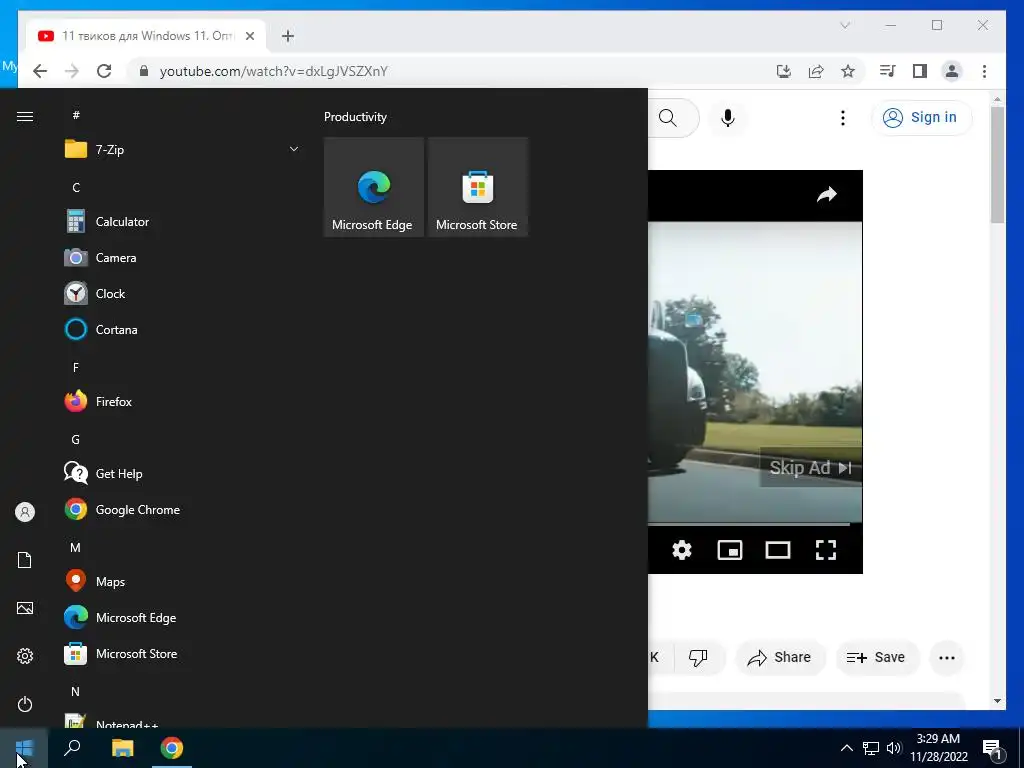Open the user account icon in Start sidebar
Image resolution: width=1024 pixels, height=768 pixels.
pos(25,512)
